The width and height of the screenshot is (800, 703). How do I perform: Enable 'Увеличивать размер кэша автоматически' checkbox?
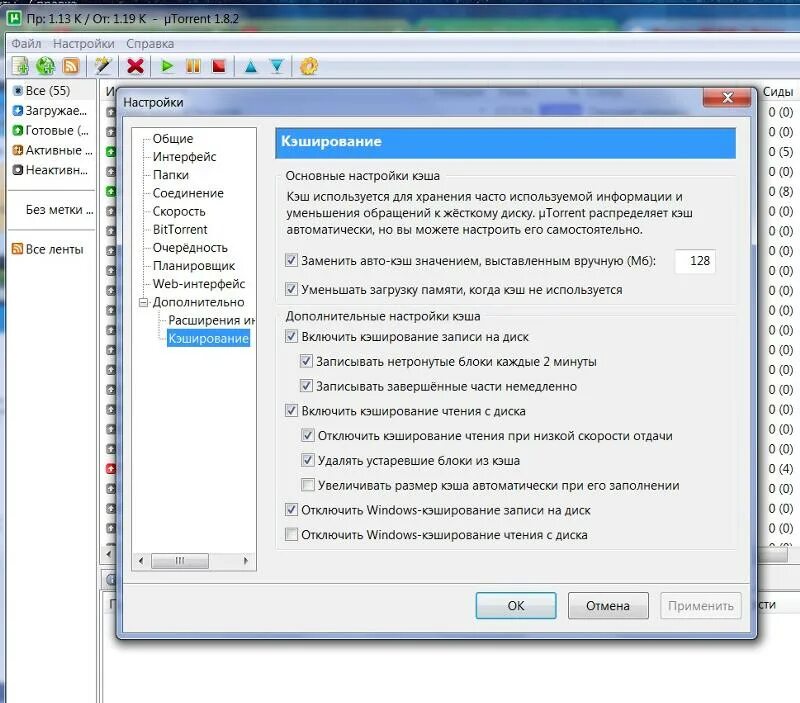click(x=307, y=485)
